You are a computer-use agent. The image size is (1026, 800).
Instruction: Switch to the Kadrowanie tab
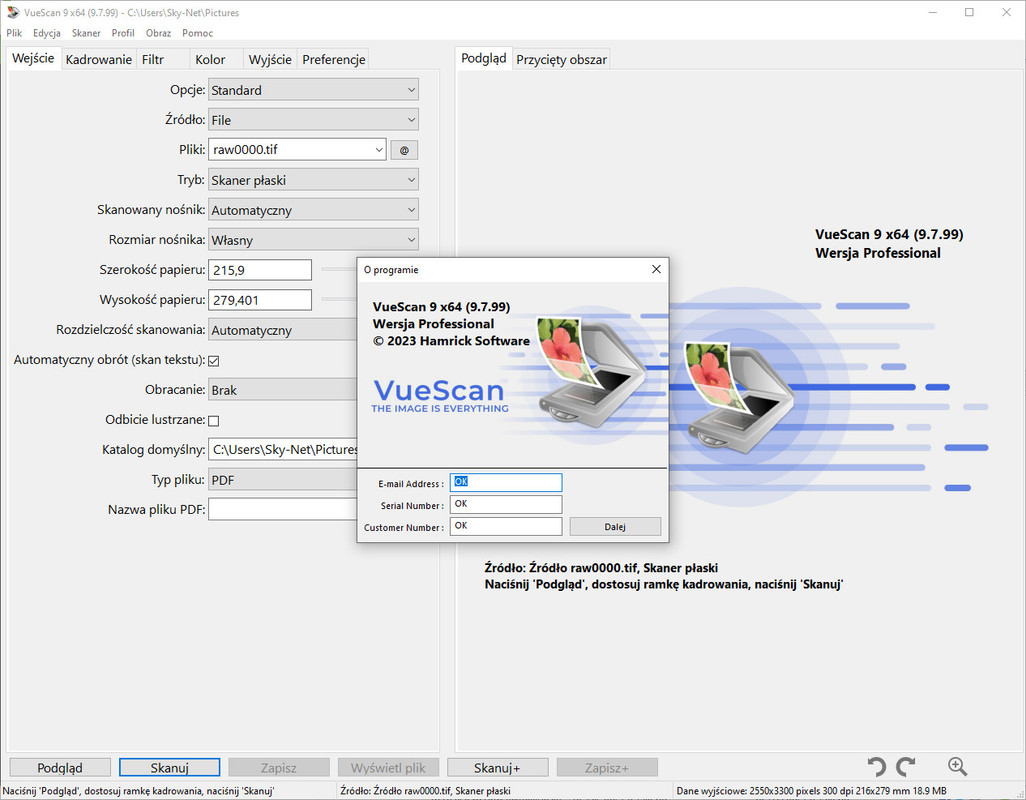[99, 59]
